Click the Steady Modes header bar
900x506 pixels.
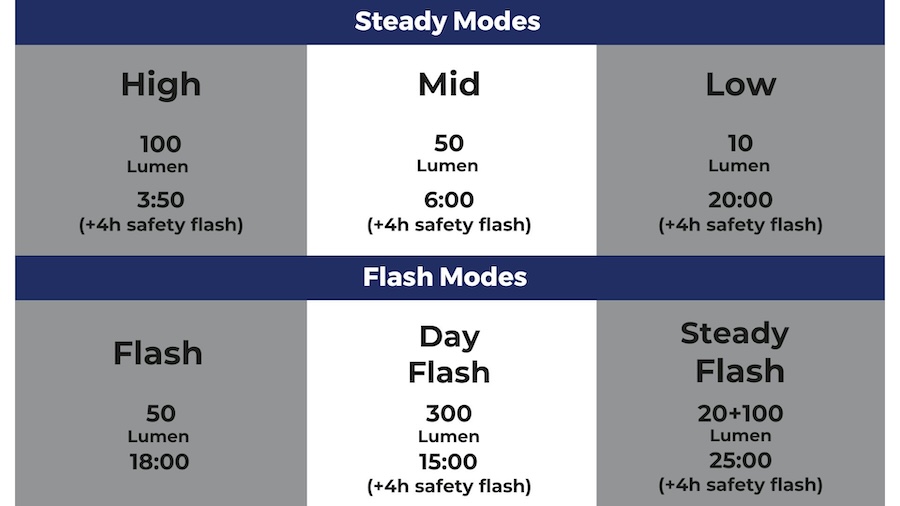click(448, 21)
